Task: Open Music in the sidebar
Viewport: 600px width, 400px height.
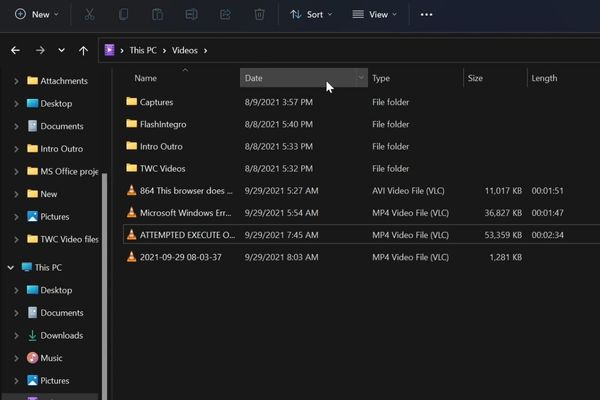Action: pyautogui.click(x=51, y=358)
